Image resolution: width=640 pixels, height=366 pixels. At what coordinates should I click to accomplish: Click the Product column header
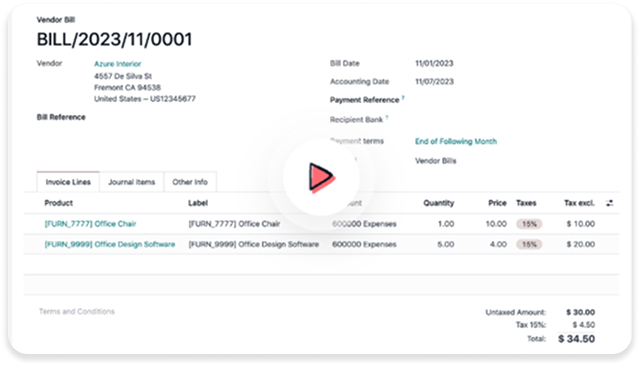pos(58,203)
